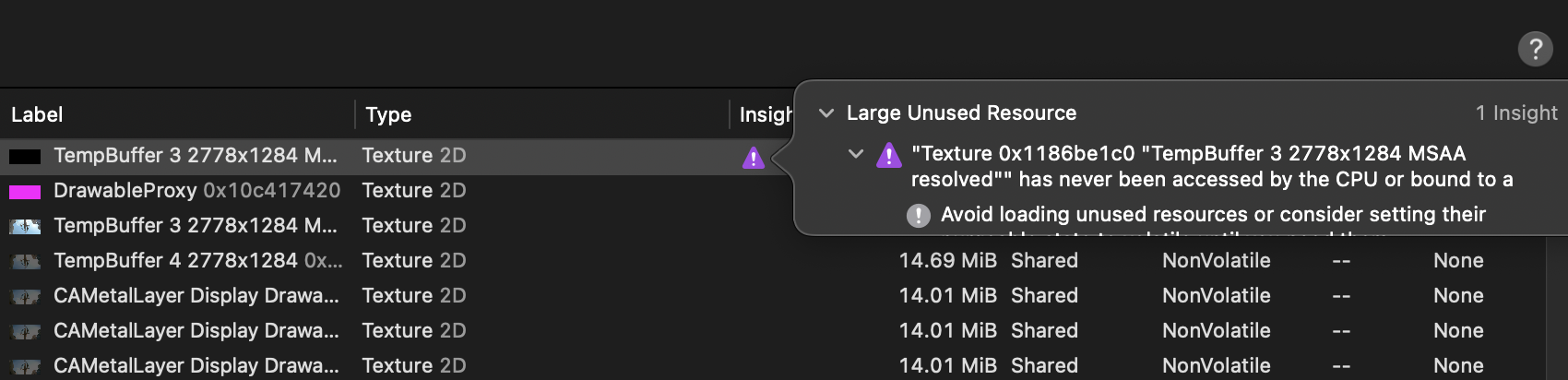Click the "1 Insight" count label
Viewport: 1568px width, 380px height.
(1515, 113)
